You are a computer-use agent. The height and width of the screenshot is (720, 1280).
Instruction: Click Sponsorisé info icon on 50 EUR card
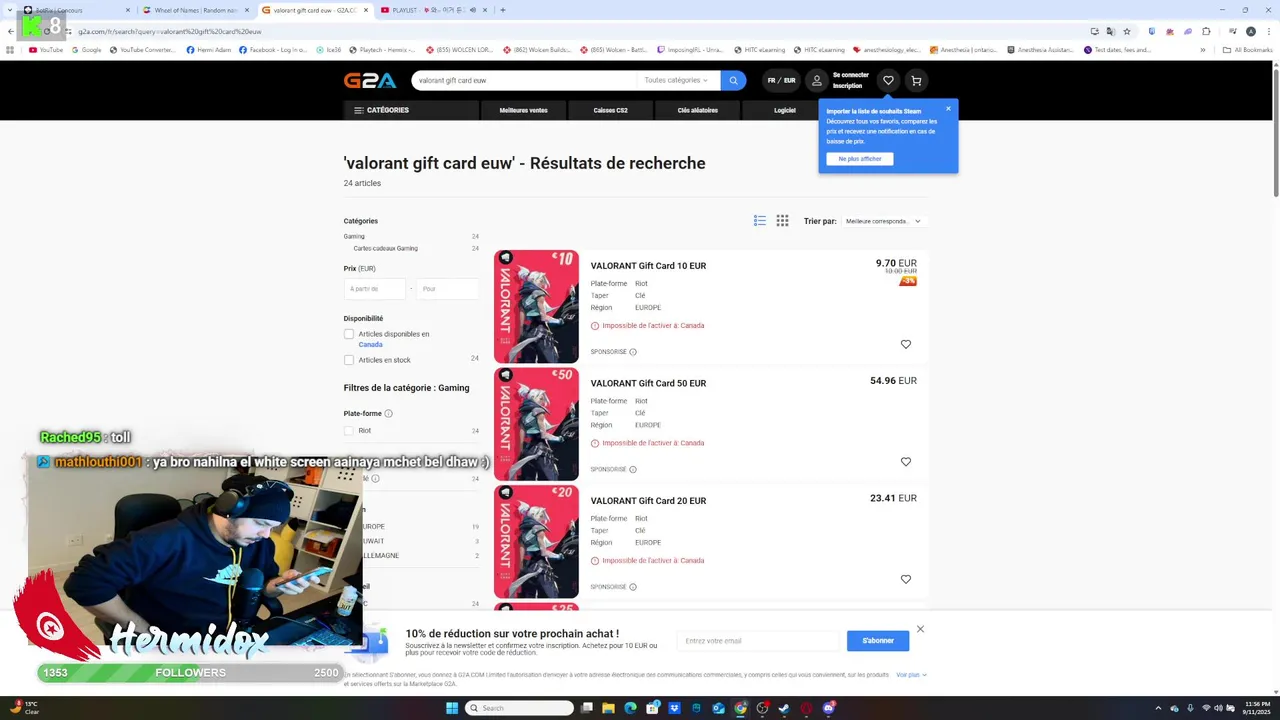633,469
